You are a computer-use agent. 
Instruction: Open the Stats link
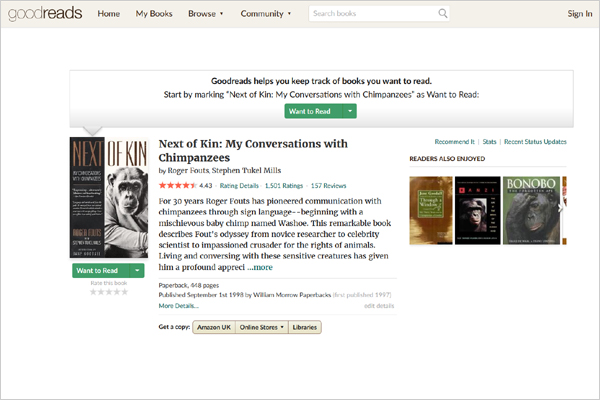tap(489, 142)
